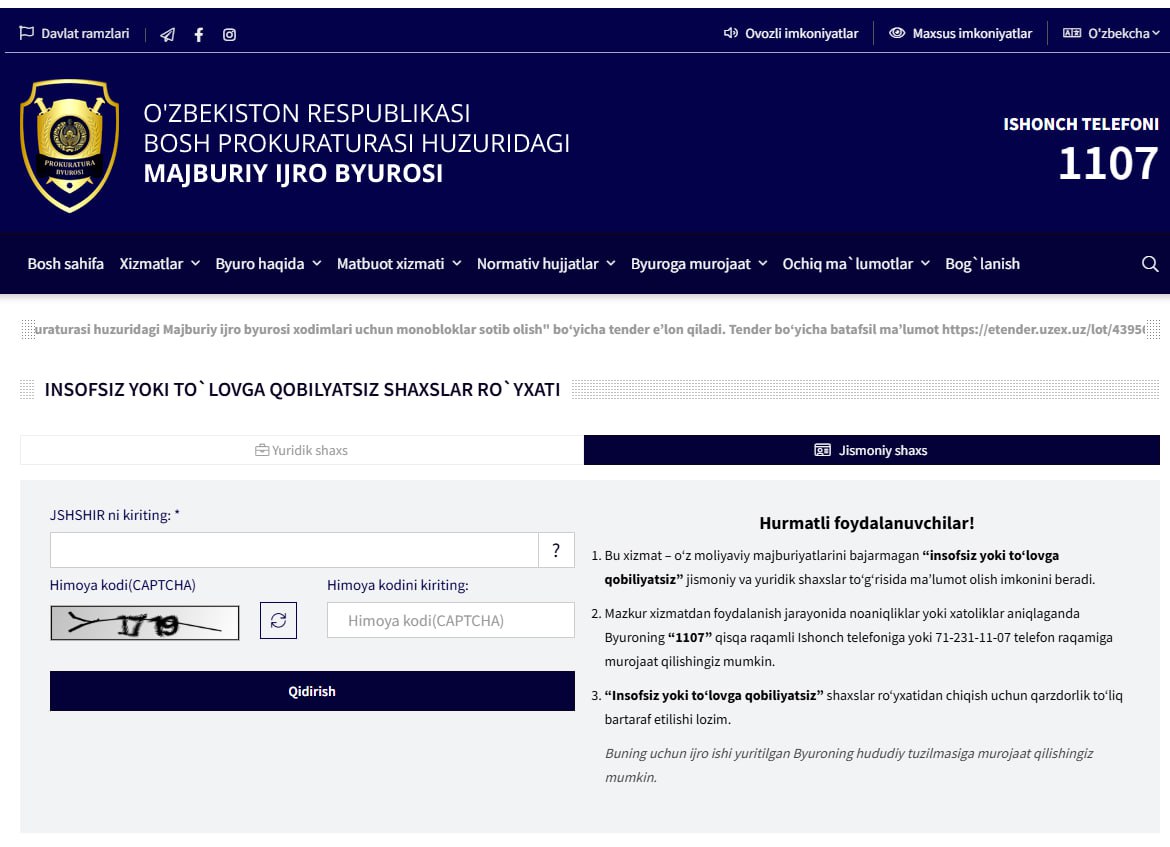
Task: Switch to the Yuridik shaxs tab
Action: pyautogui.click(x=302, y=450)
